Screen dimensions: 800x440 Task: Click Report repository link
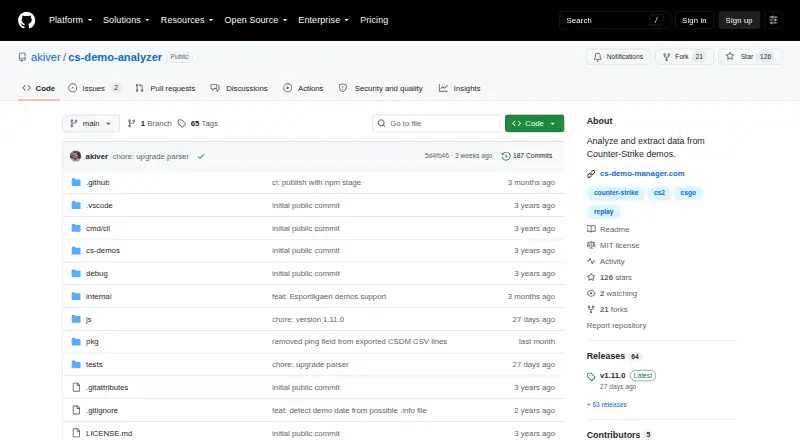[616, 326]
